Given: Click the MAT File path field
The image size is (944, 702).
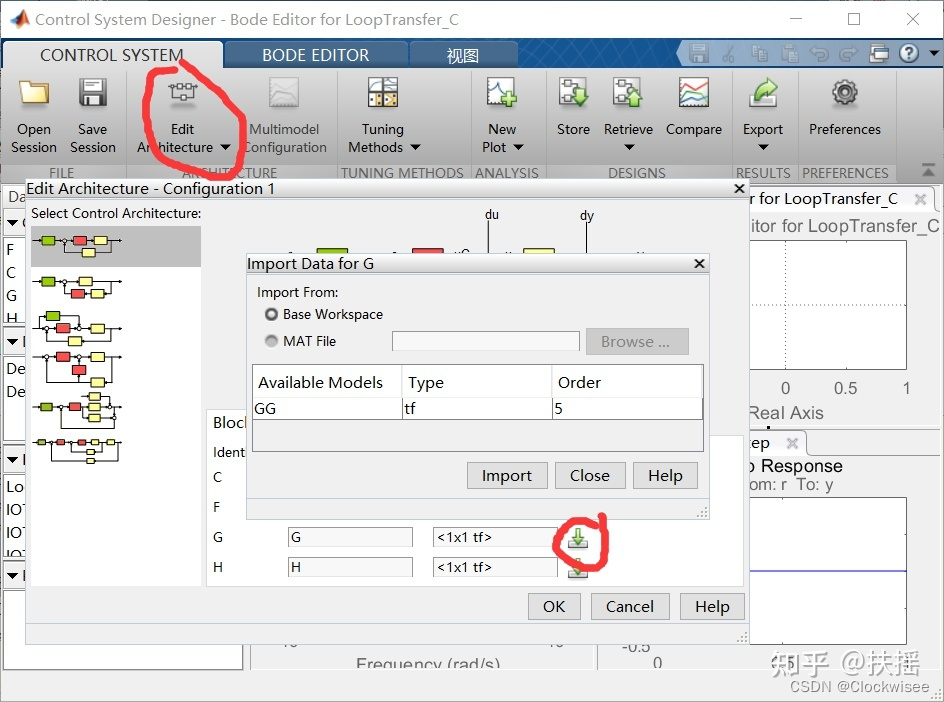Looking at the screenshot, I should [x=486, y=341].
